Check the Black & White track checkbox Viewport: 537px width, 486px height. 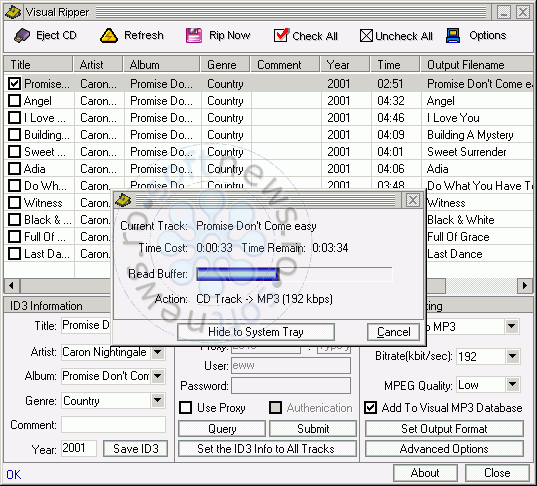pos(14,220)
